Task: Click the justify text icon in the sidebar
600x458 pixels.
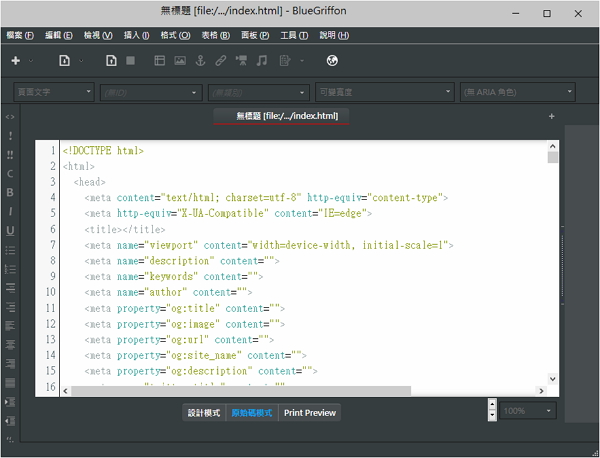Action: [x=10, y=383]
